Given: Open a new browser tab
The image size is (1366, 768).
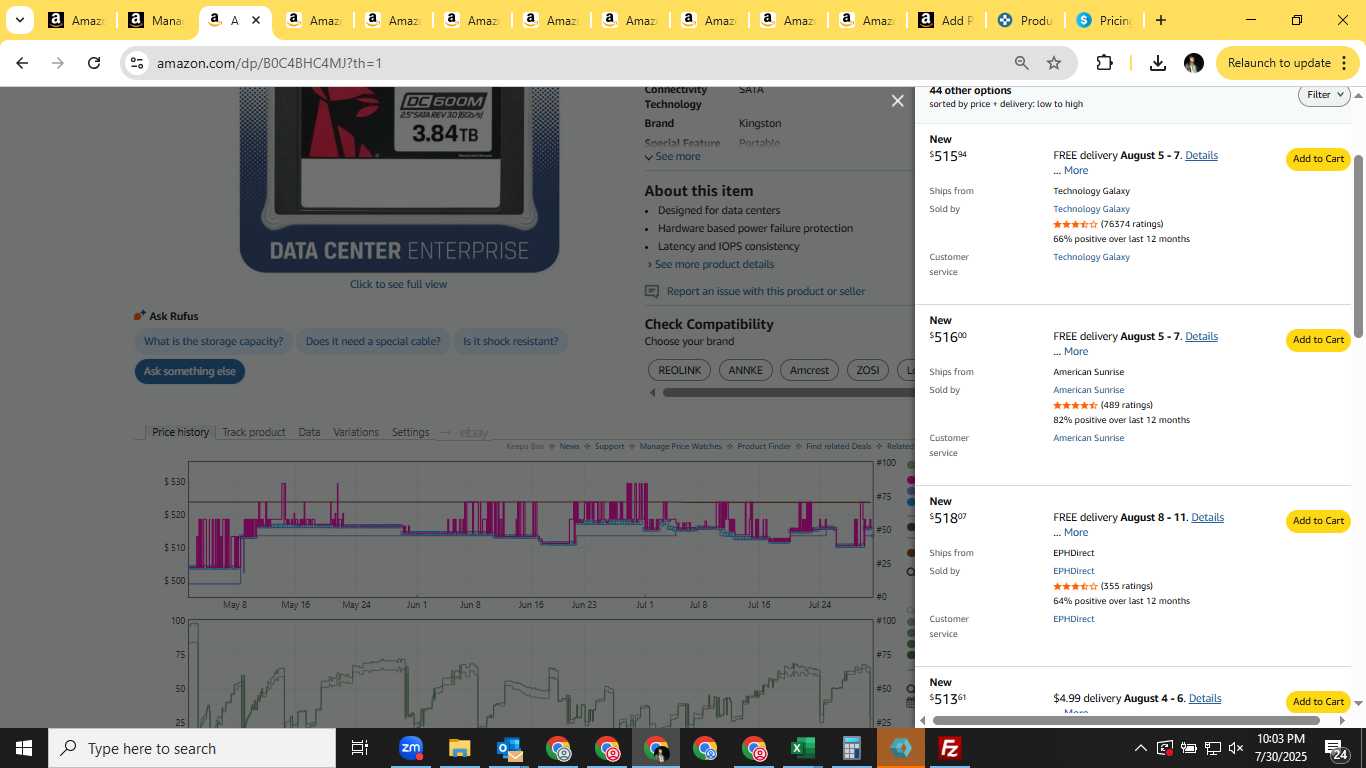Looking at the screenshot, I should 1160,20.
